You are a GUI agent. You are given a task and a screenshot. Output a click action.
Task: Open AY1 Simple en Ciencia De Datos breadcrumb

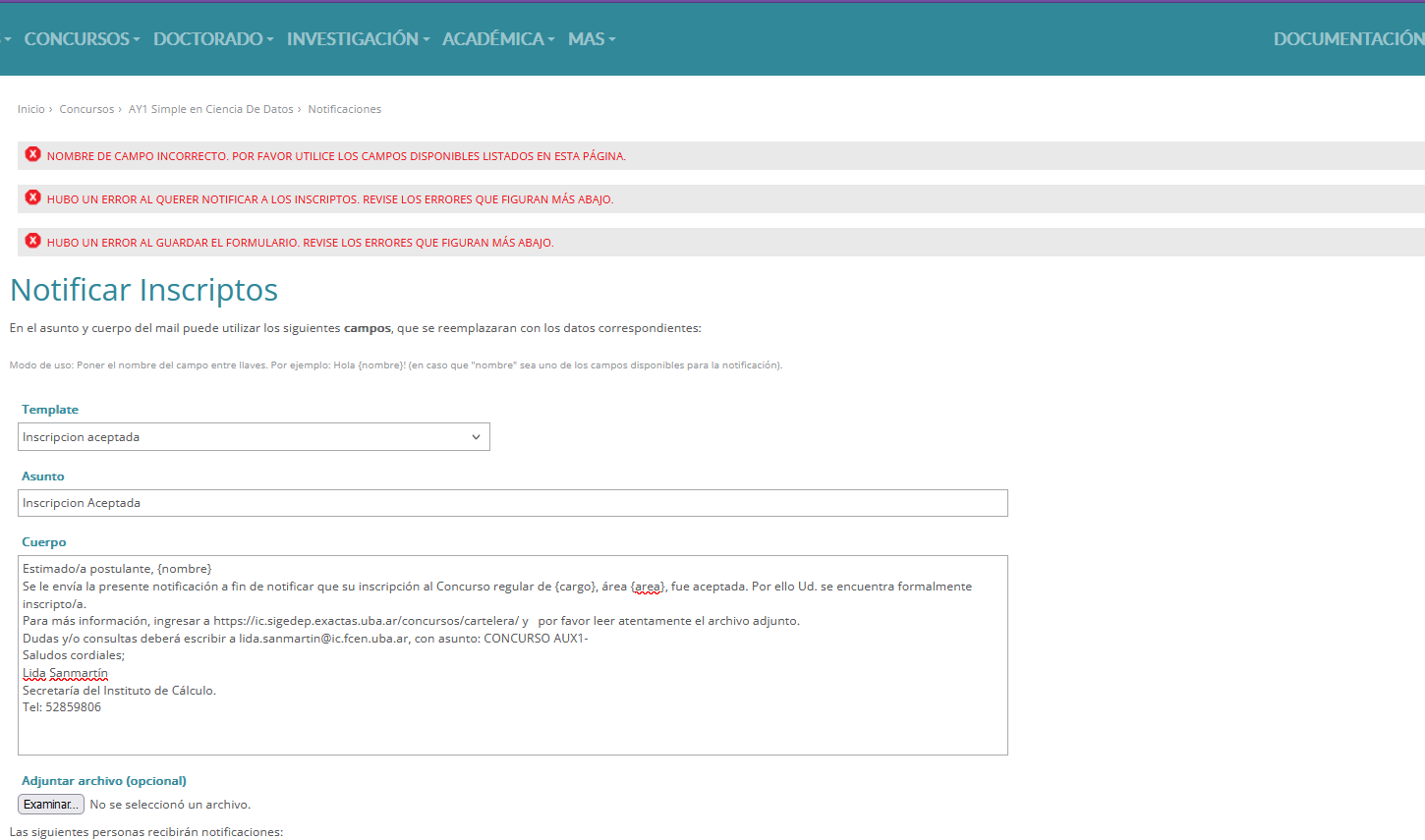coord(210,109)
